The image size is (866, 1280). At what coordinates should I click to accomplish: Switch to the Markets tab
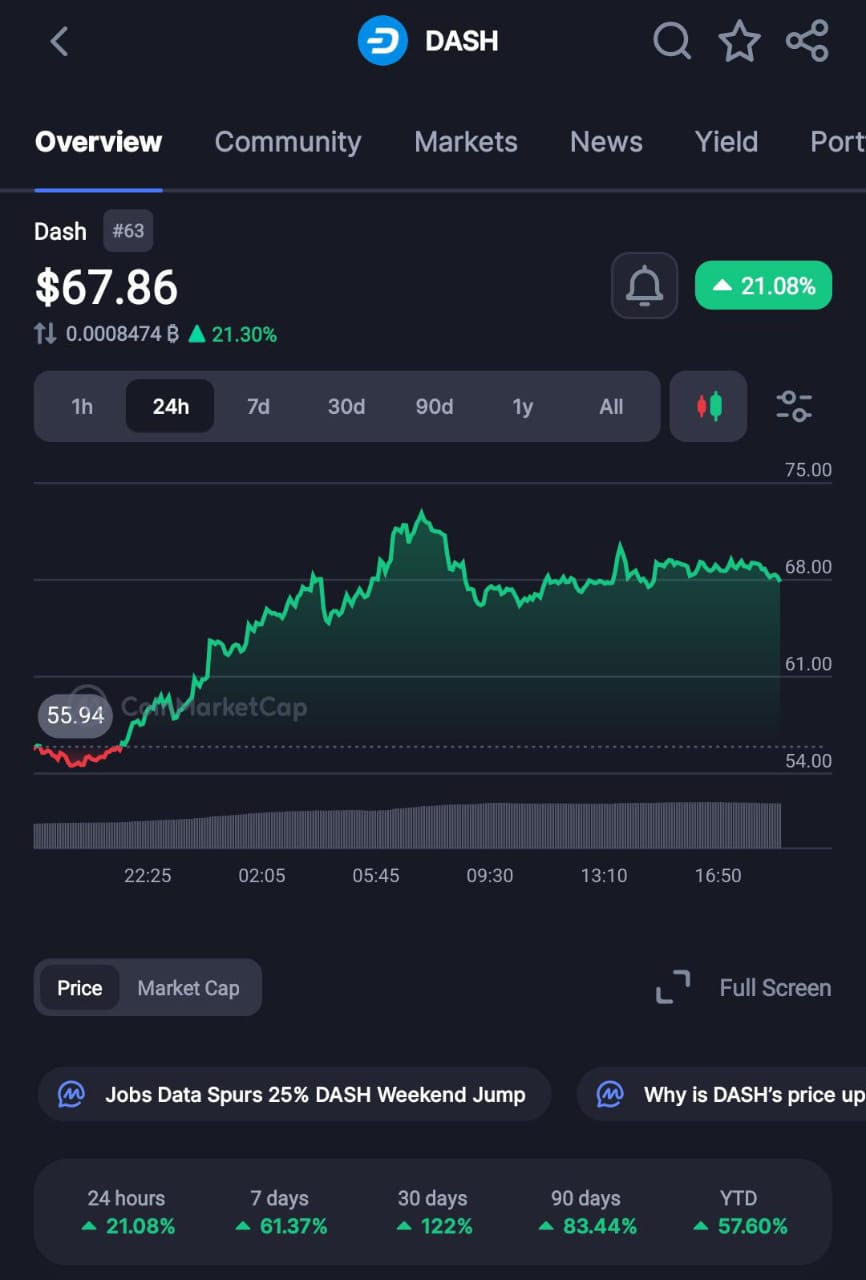pyautogui.click(x=466, y=142)
